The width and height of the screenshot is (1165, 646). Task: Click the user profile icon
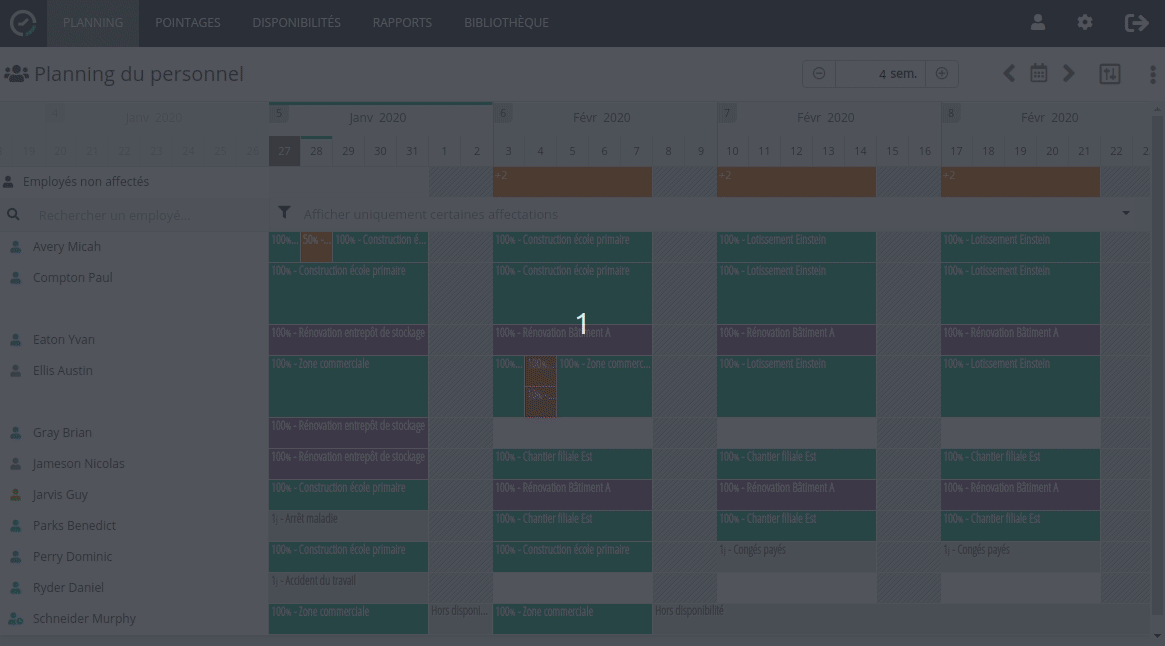pyautogui.click(x=1038, y=22)
